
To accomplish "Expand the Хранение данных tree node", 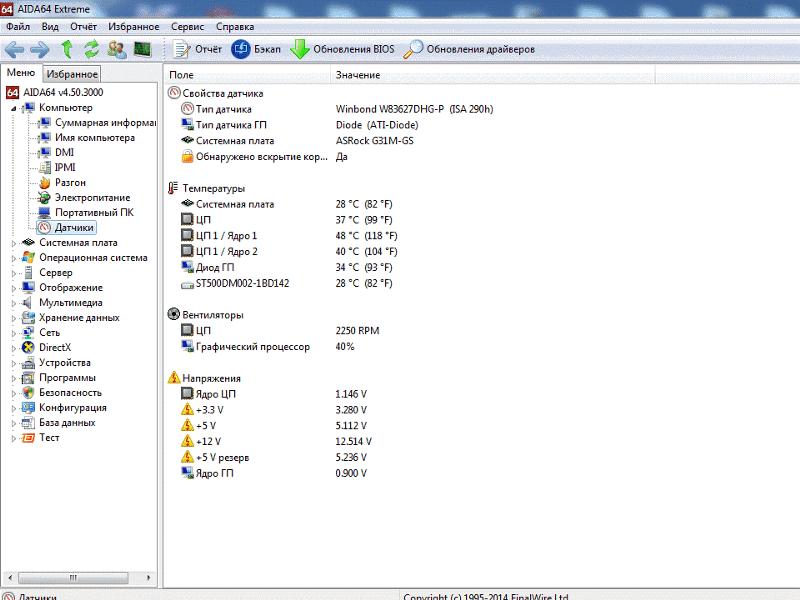I will coord(14,318).
